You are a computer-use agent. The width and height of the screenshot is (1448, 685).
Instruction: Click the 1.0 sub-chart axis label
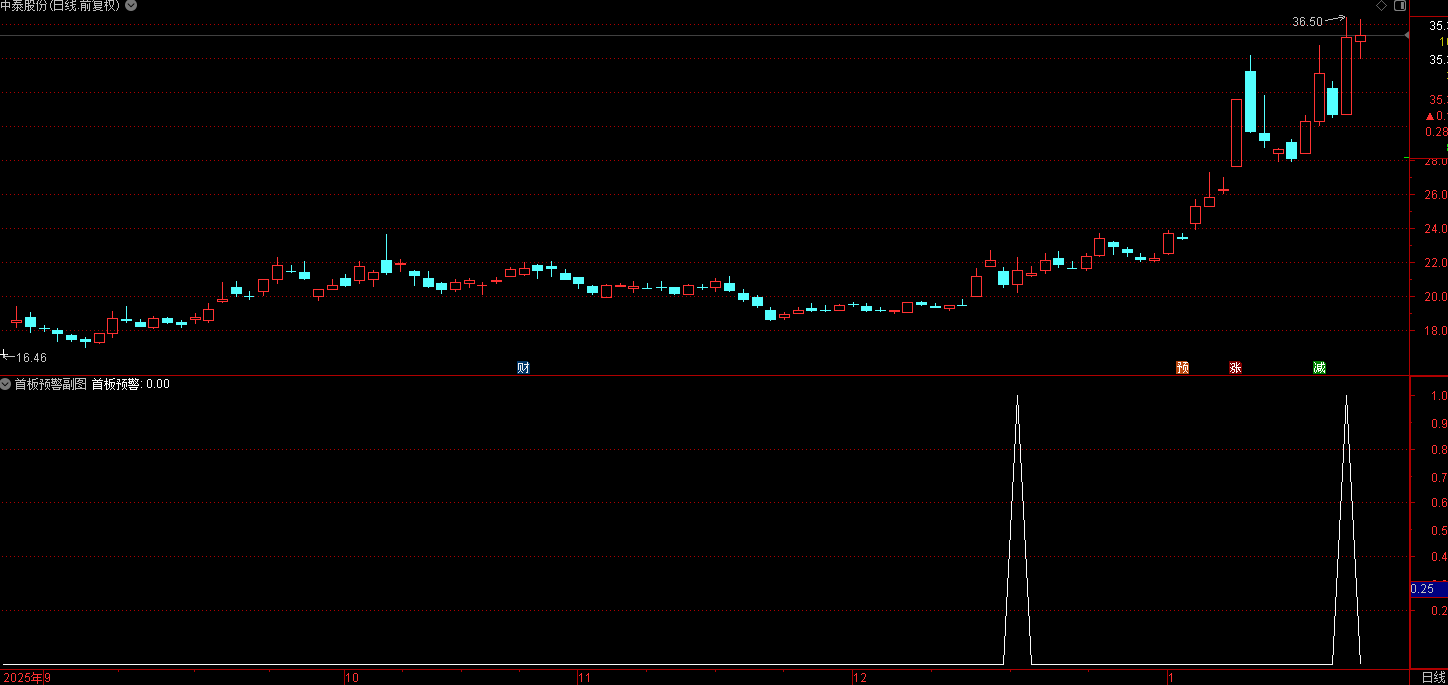pyautogui.click(x=1439, y=396)
